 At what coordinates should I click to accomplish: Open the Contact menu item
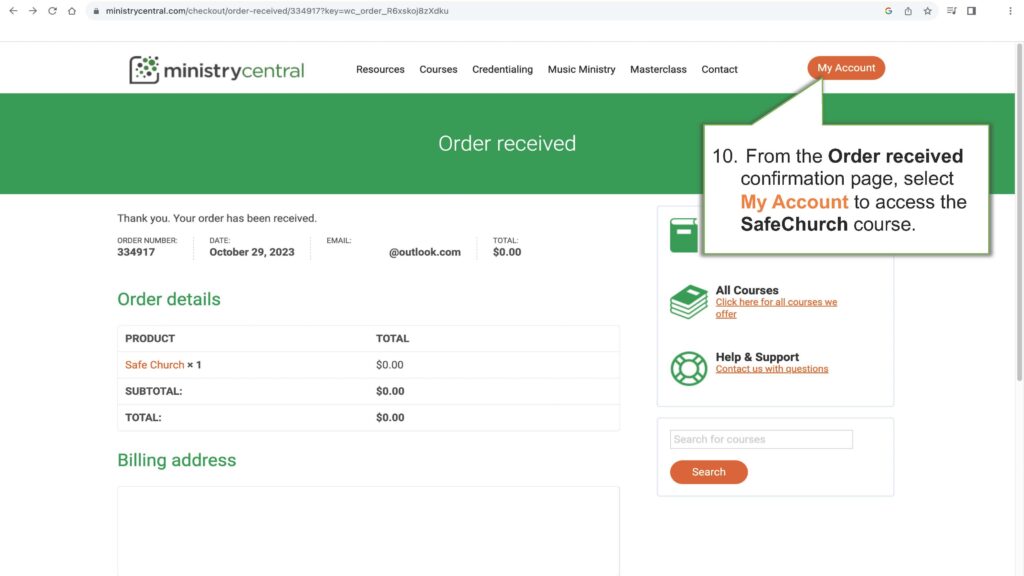click(719, 69)
